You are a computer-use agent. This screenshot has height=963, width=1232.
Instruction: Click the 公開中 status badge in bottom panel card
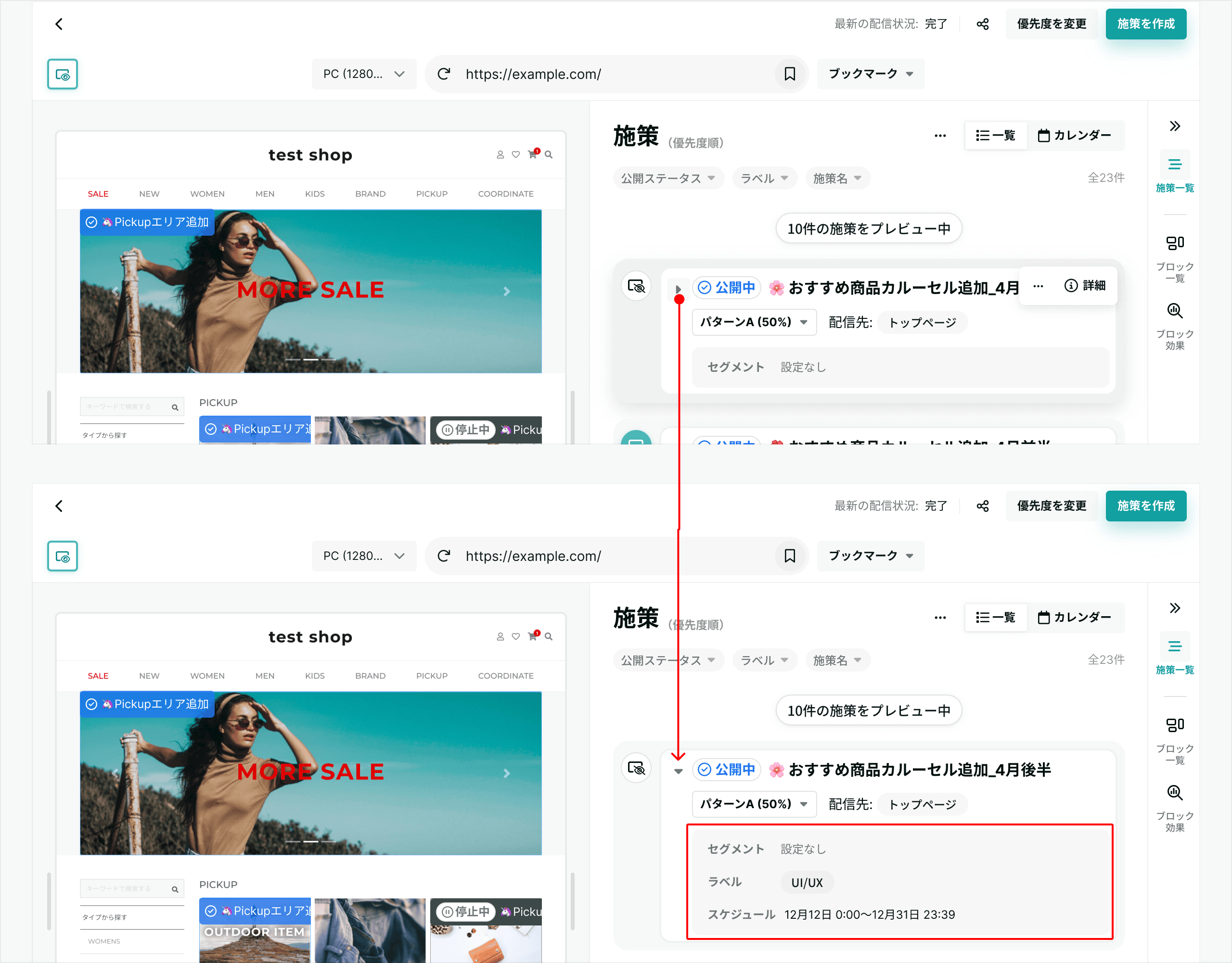[x=727, y=770]
